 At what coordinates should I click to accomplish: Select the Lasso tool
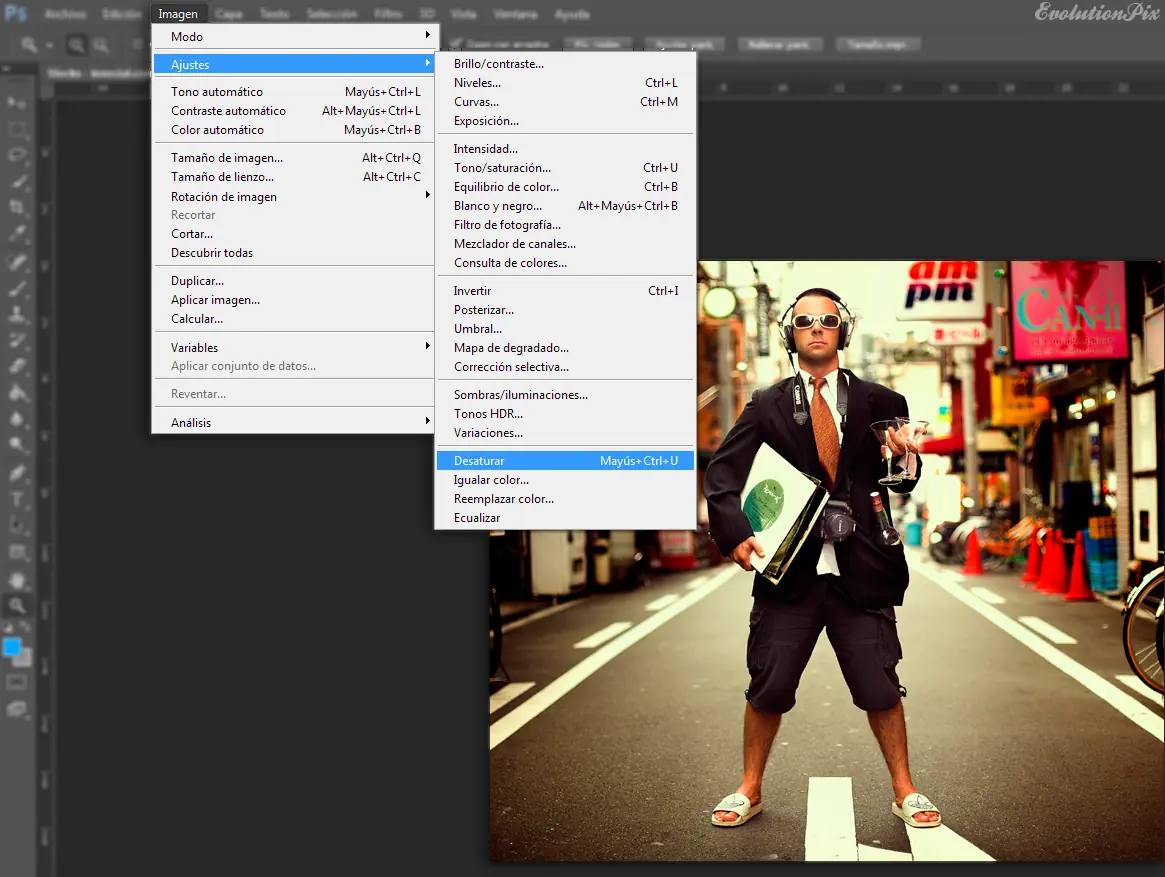(17, 155)
